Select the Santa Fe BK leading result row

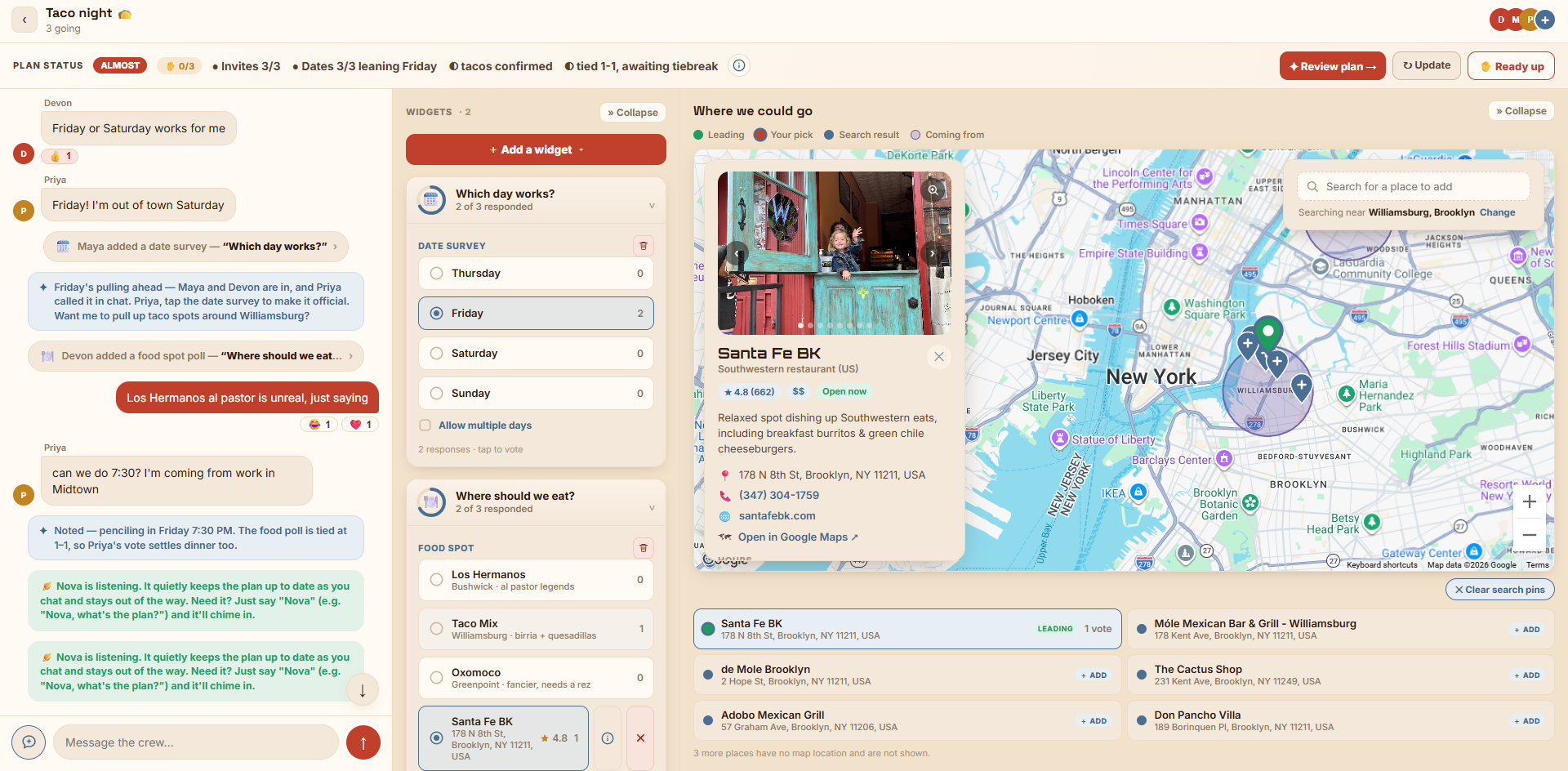[x=907, y=629]
